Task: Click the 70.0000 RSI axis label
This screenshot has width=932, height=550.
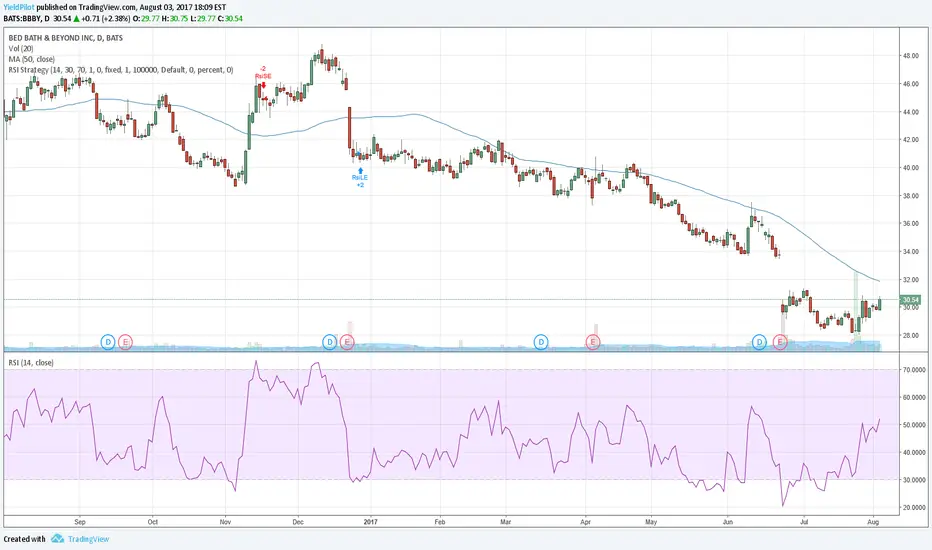Action: pyautogui.click(x=914, y=370)
